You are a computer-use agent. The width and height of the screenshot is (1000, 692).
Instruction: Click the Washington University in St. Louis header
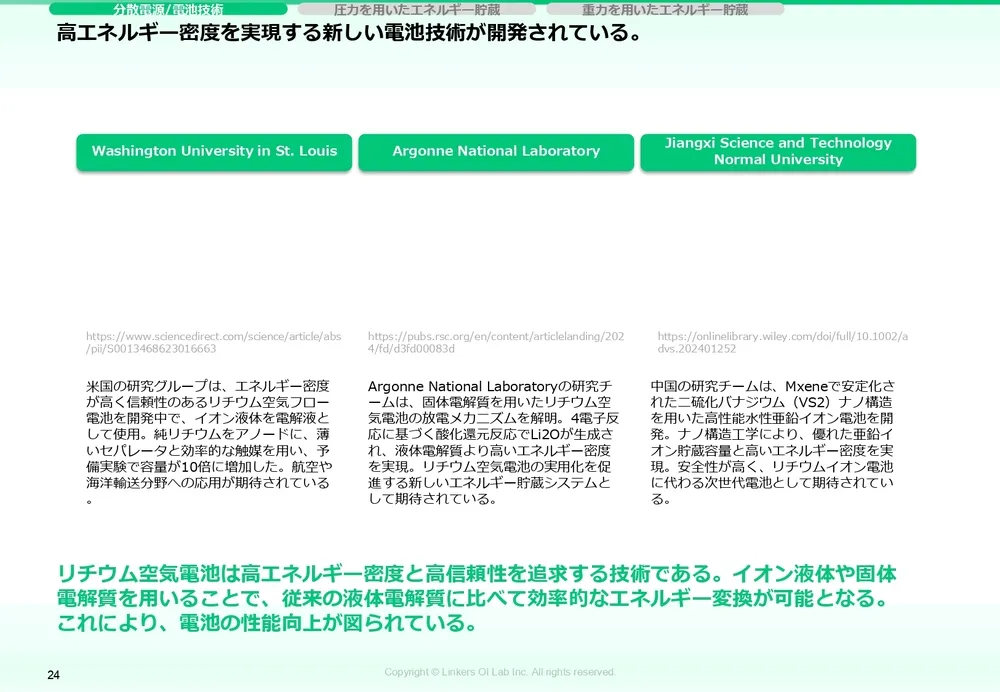tap(214, 151)
